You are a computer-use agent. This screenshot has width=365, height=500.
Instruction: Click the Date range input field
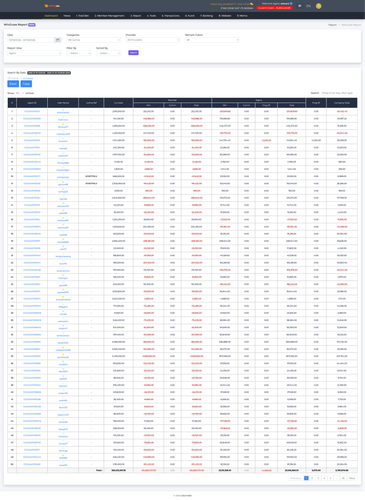[31, 40]
